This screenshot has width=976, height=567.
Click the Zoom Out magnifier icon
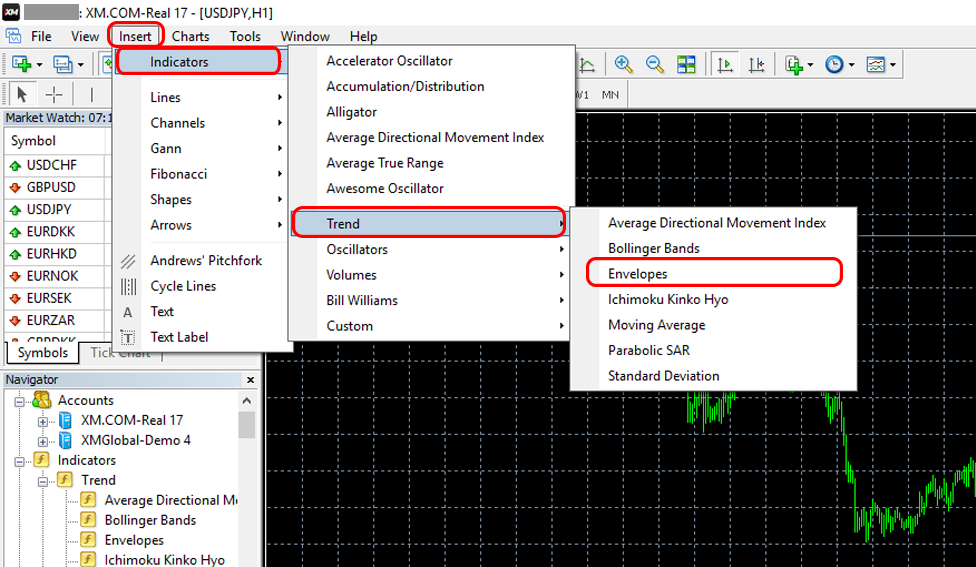click(654, 64)
